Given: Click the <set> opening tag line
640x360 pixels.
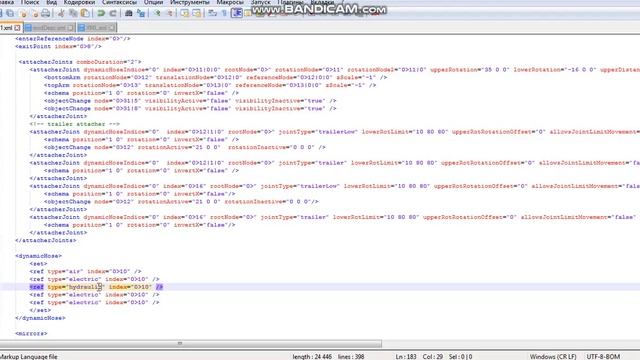Looking at the screenshot, I should click(38, 264).
